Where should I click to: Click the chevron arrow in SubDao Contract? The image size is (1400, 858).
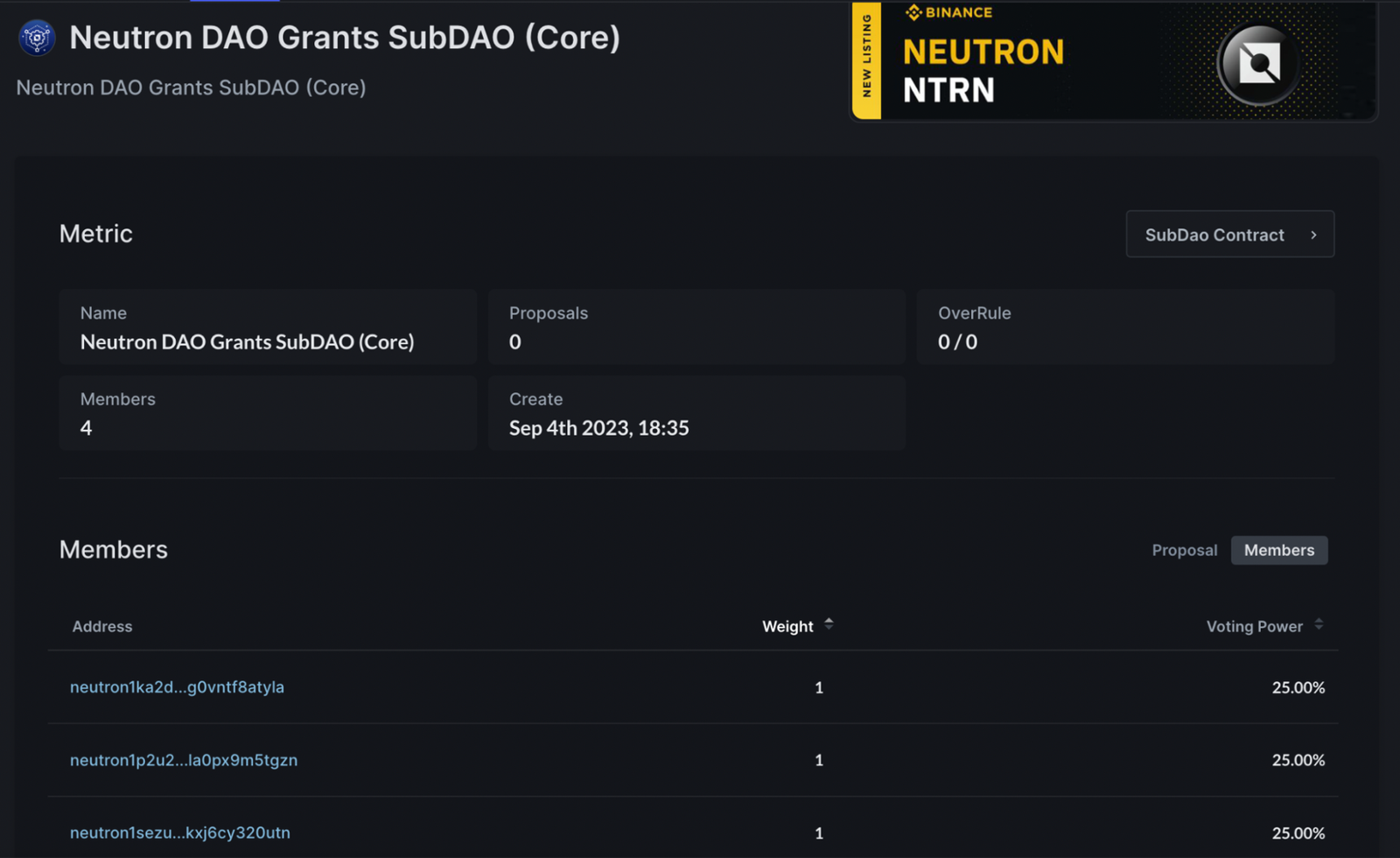pyautogui.click(x=1313, y=235)
